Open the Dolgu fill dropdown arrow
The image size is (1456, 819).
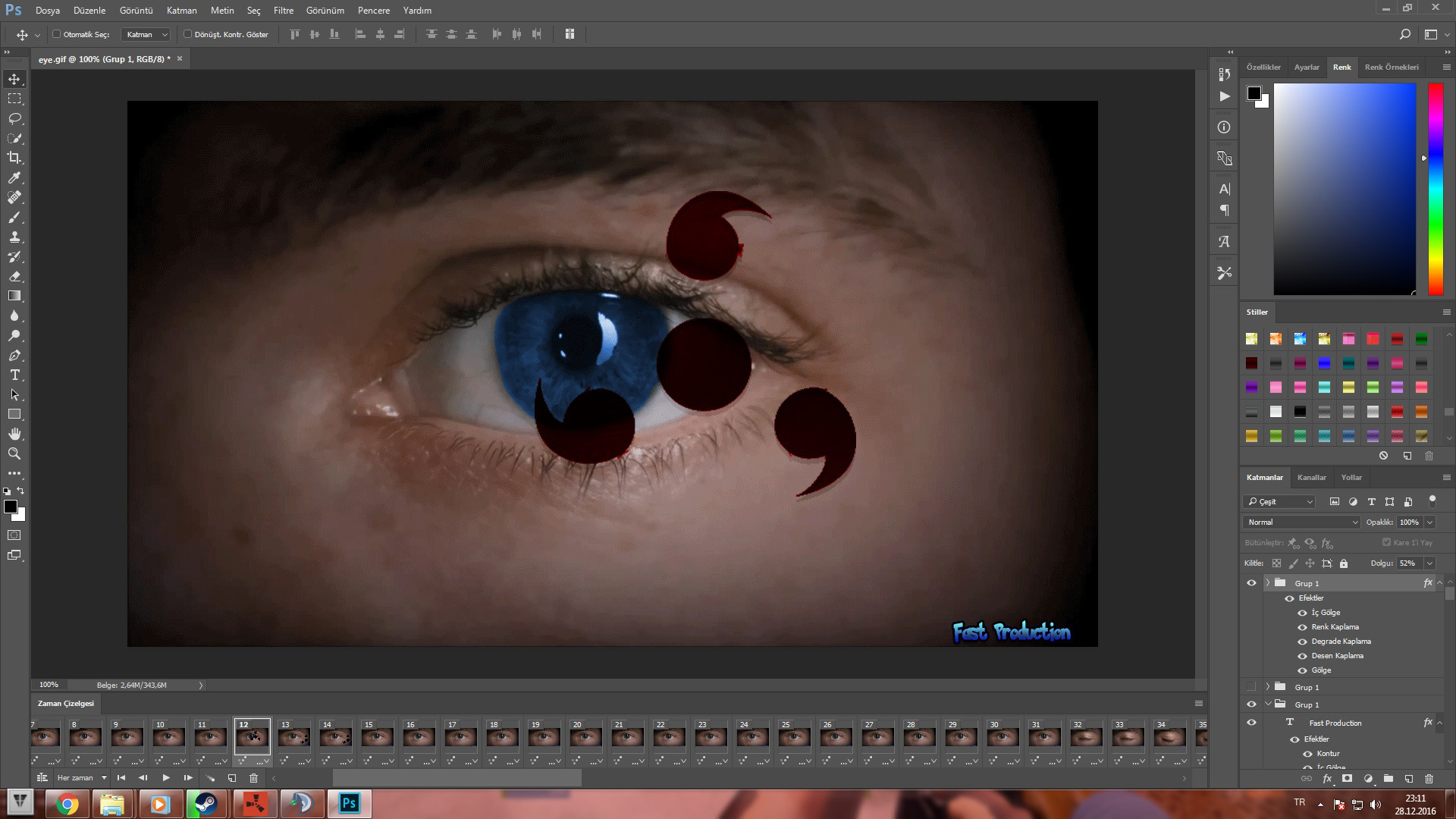(x=1429, y=563)
